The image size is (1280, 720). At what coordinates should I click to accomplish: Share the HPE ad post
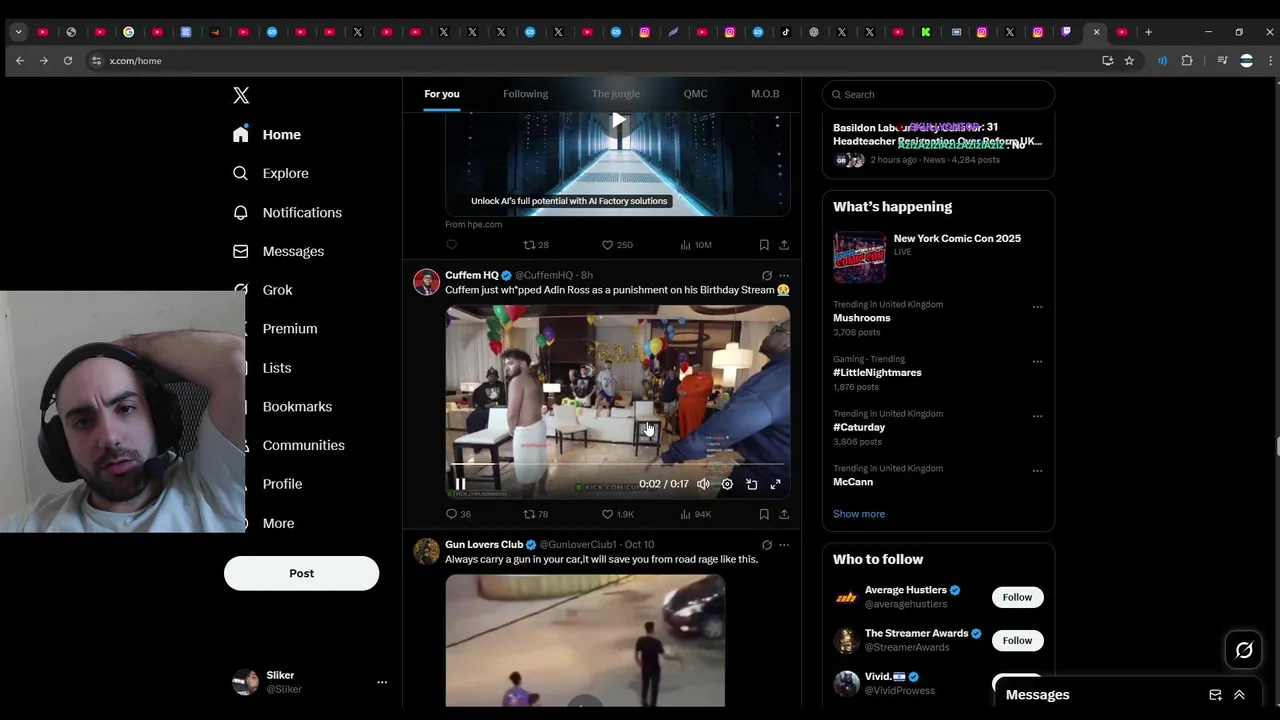(x=784, y=245)
